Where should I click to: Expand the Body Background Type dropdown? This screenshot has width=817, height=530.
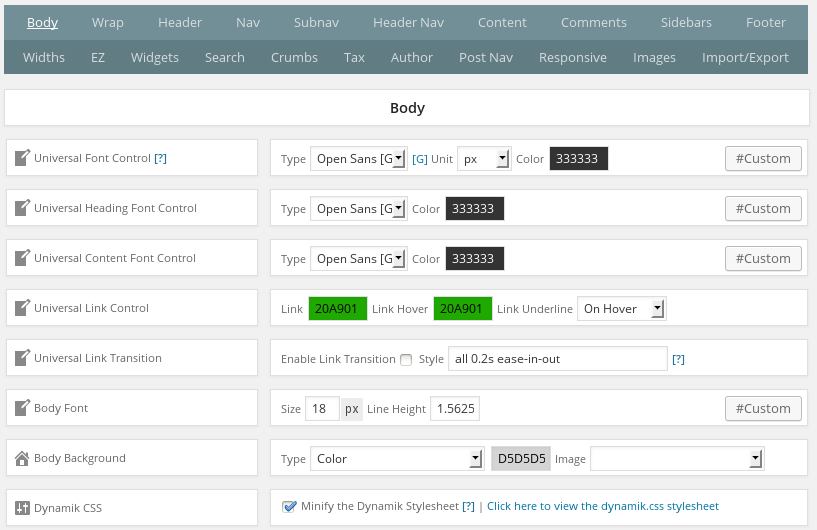click(x=397, y=459)
